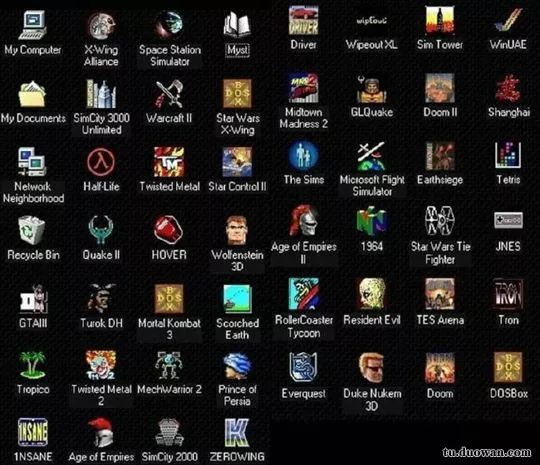Launch Quake II

(x=100, y=230)
